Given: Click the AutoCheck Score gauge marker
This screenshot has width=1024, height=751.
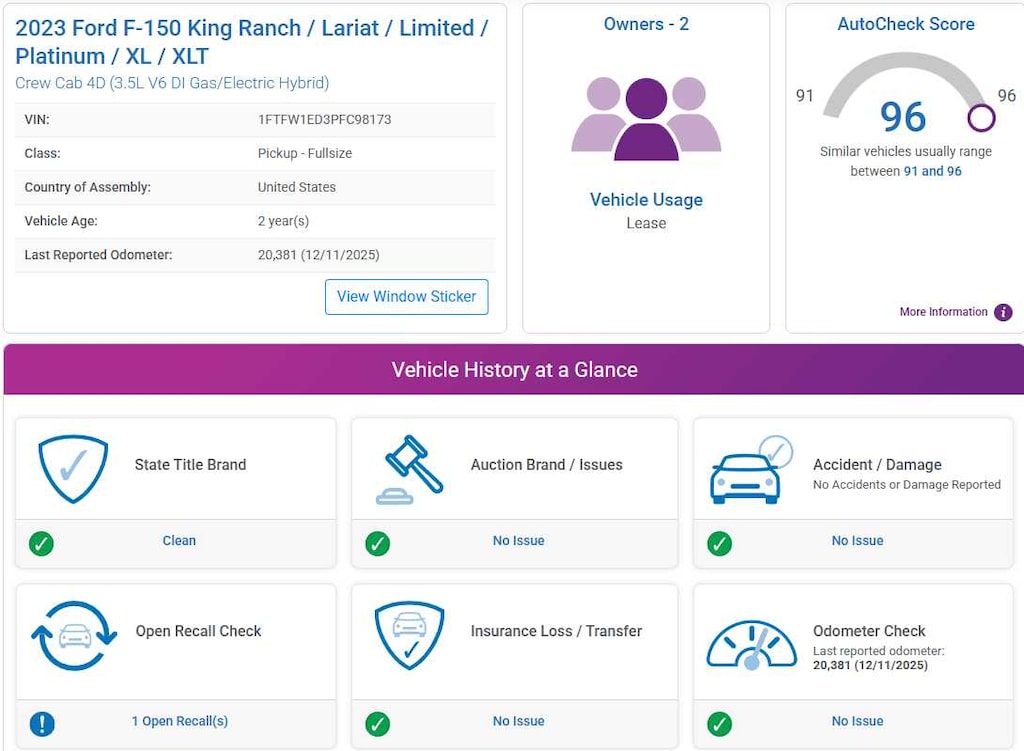Looking at the screenshot, I should click(x=981, y=118).
